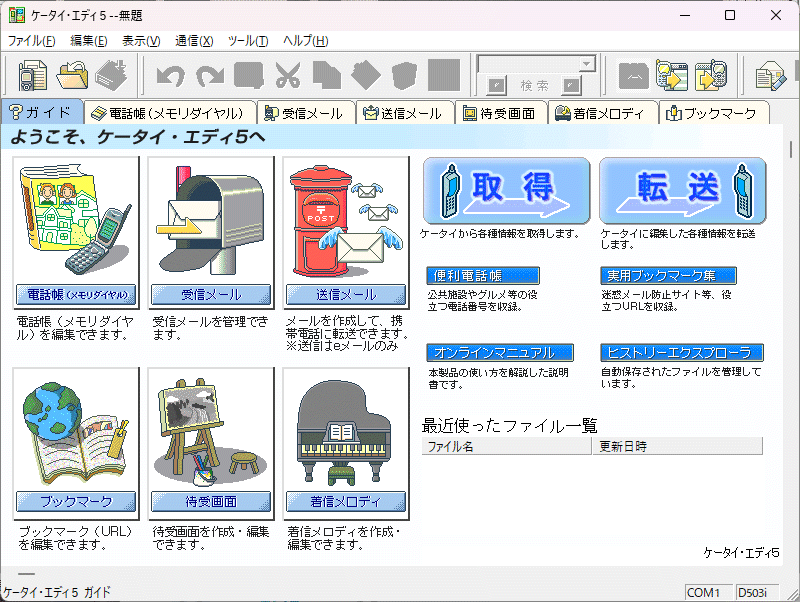This screenshot has height=602, width=800.
Task: Open the search combo box dropdown arrow
Action: coord(587,63)
